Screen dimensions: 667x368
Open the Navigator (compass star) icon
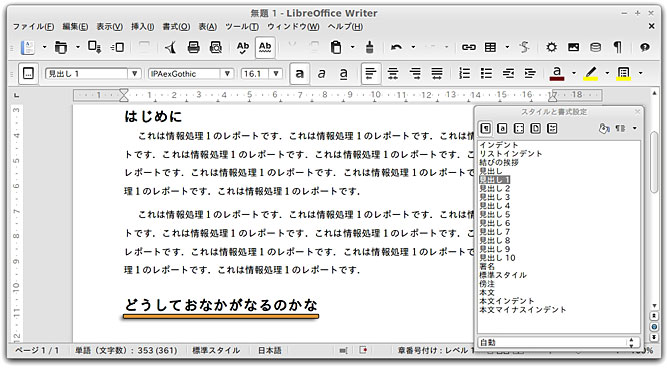point(552,47)
